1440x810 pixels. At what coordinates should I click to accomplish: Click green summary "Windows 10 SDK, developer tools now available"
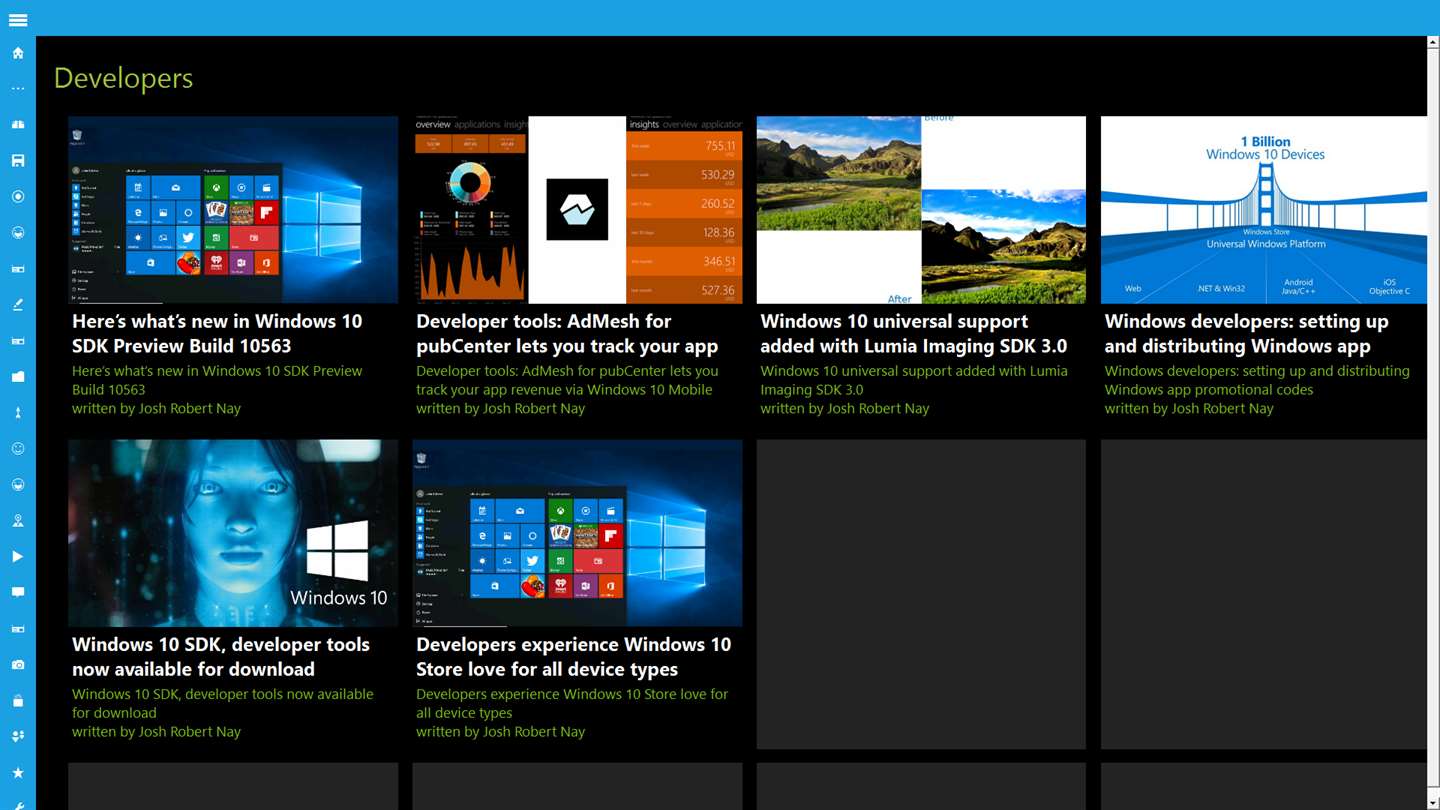pyautogui.click(x=222, y=703)
